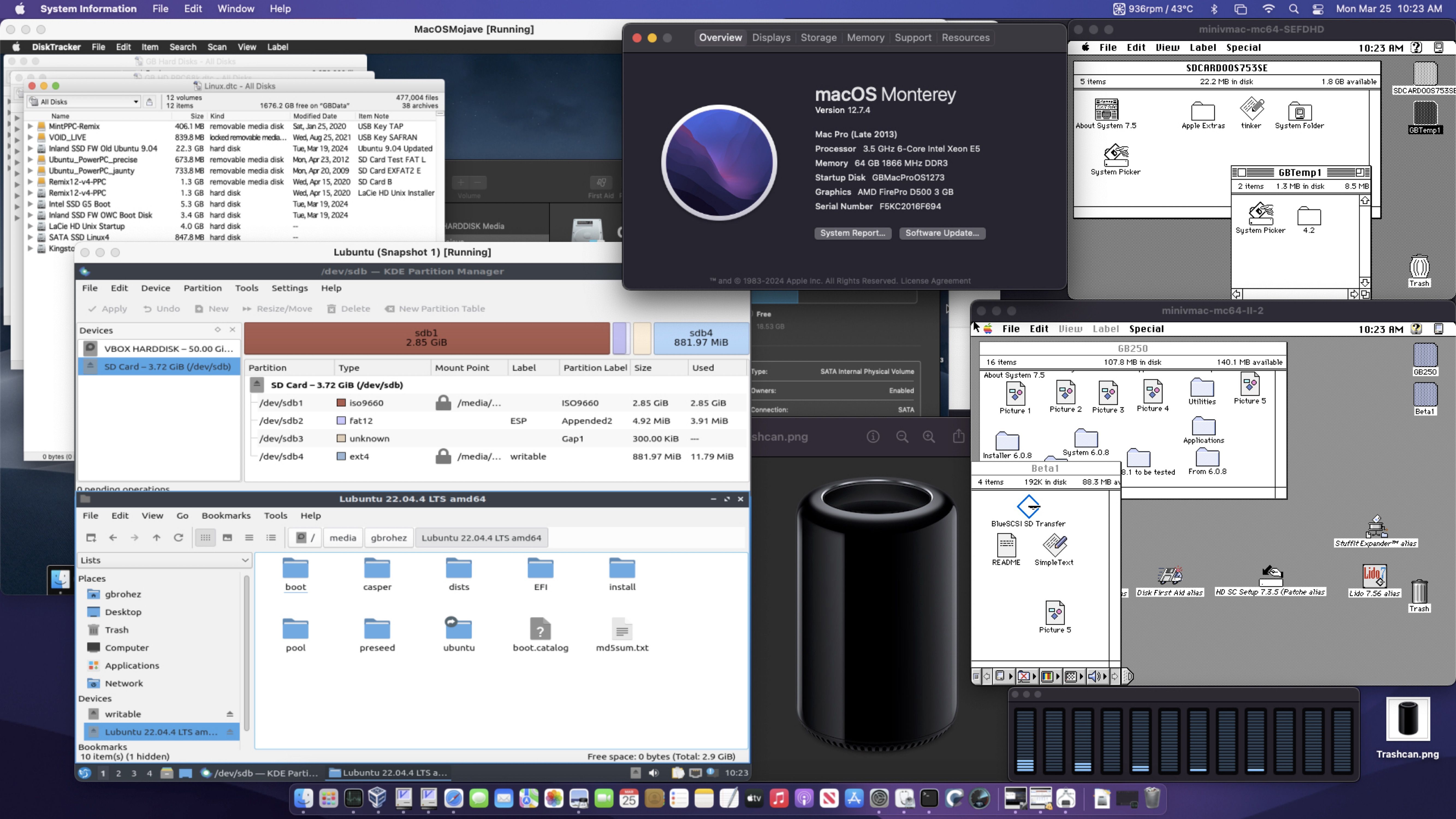The width and height of the screenshot is (1456, 819).
Task: Select /dev/sdb2 fat12 partition row
Action: coord(497,420)
